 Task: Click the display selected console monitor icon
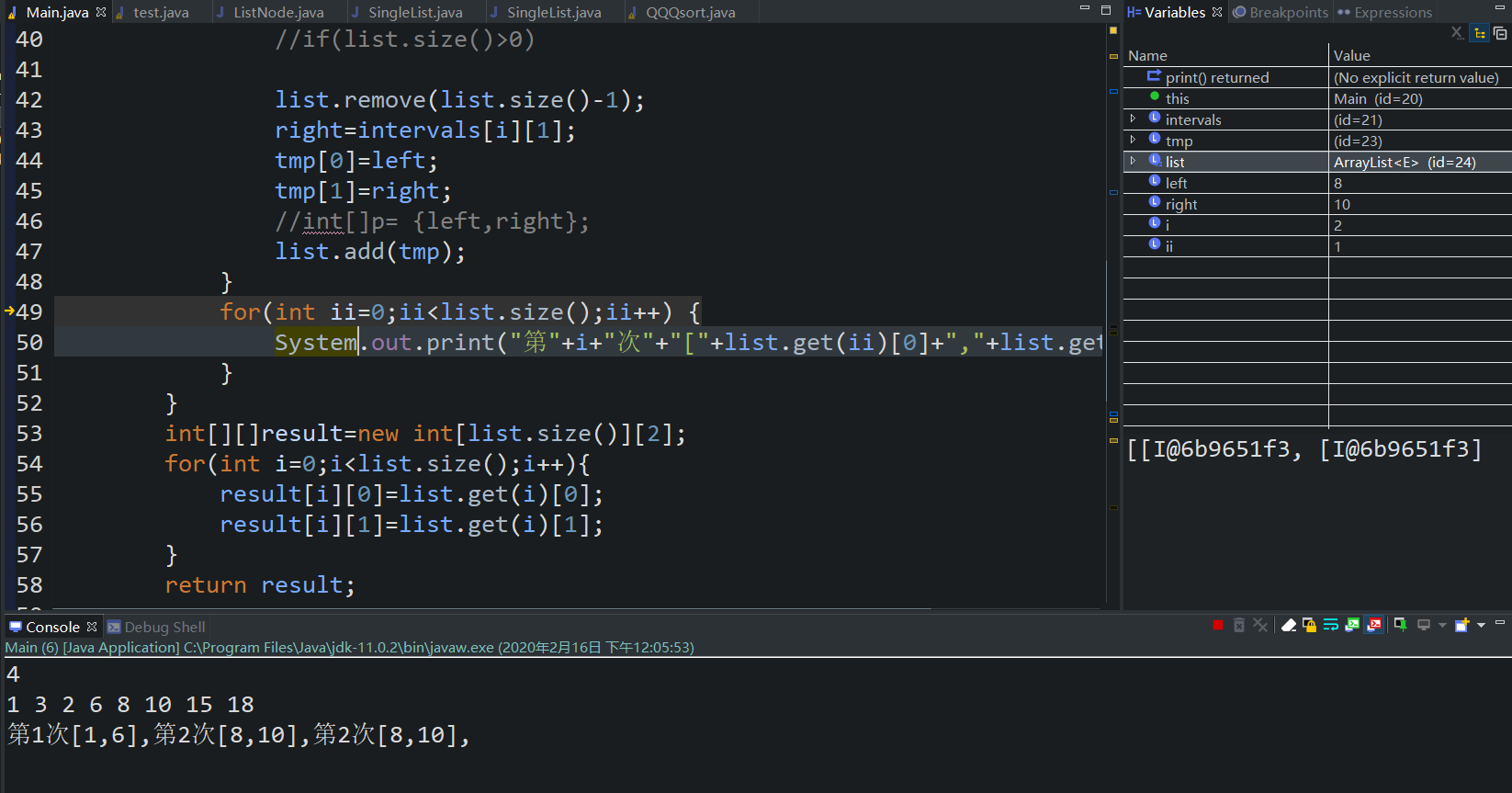[1424, 626]
